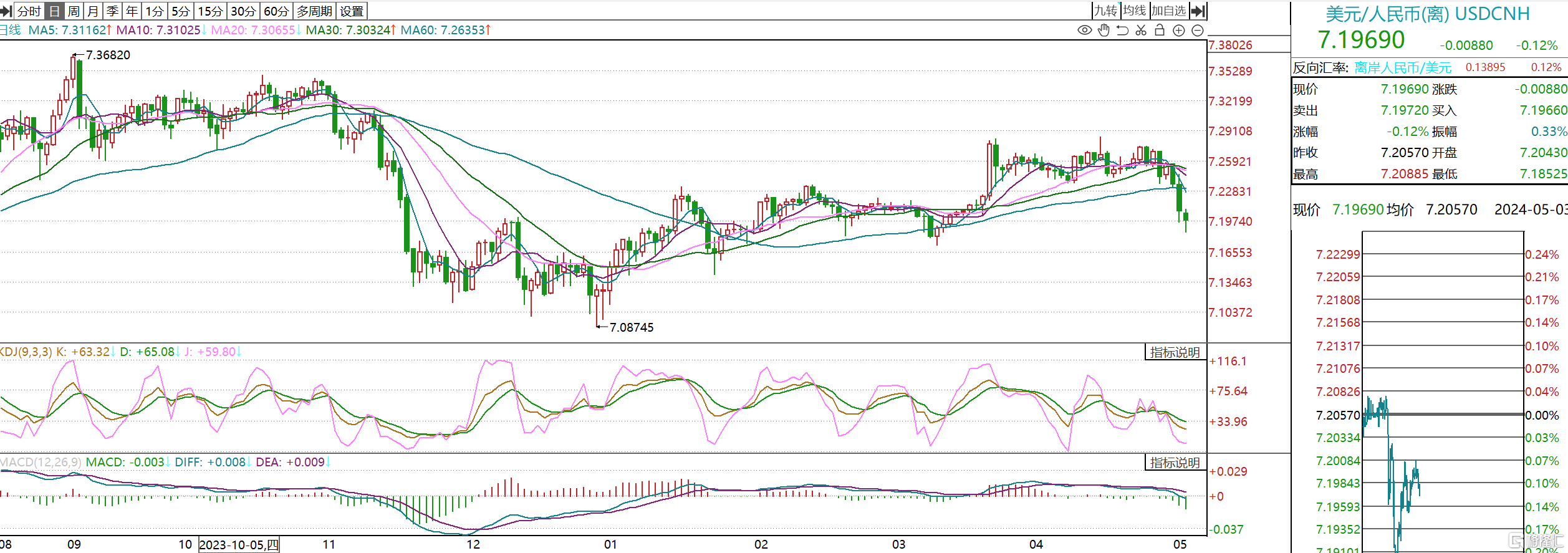
Task: Collapse the panel using top-left arrow icon
Action: [6, 11]
